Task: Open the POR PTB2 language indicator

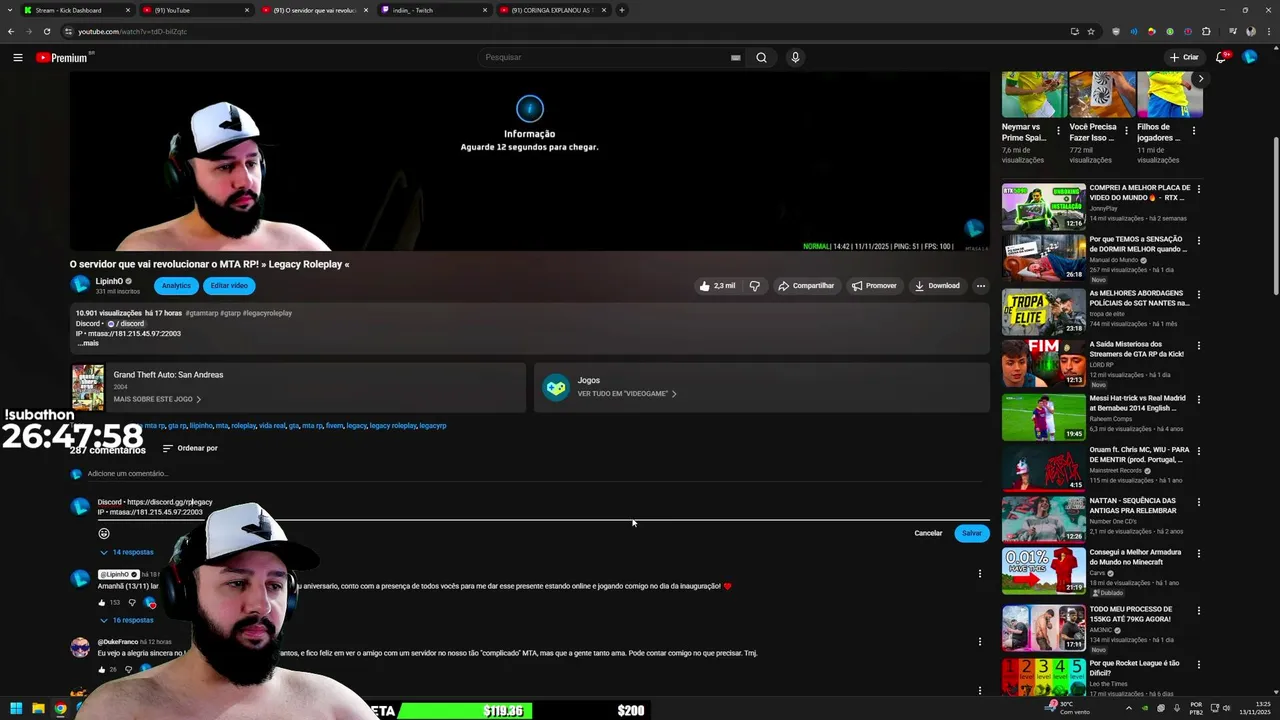Action: click(x=1196, y=709)
